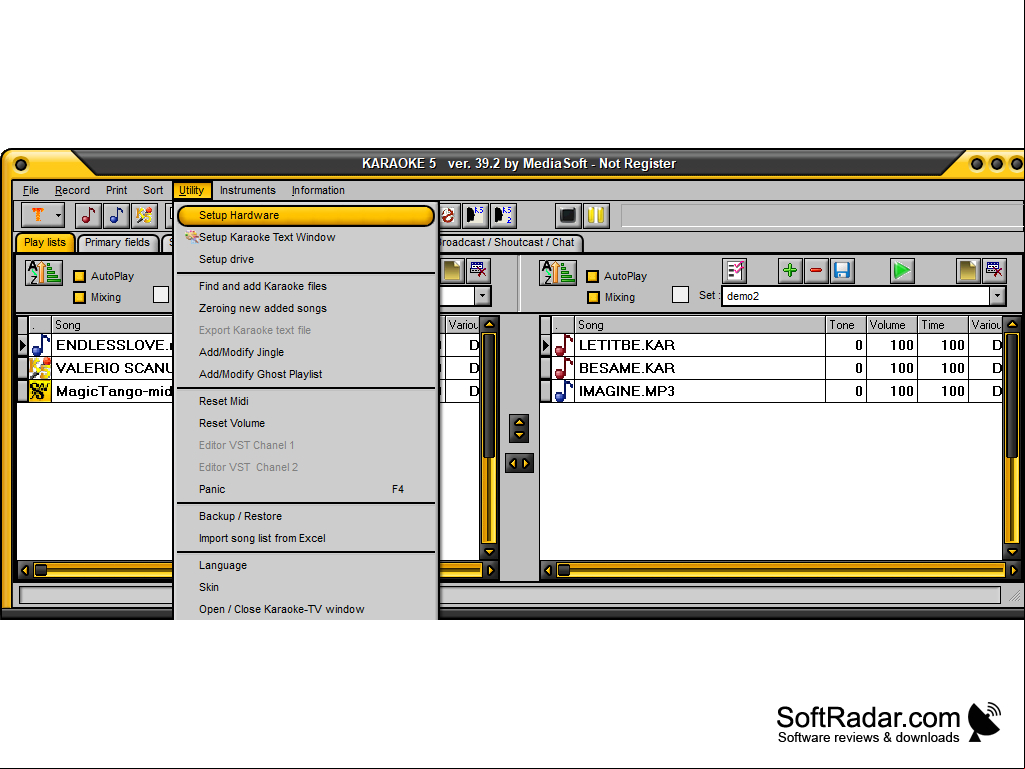The width and height of the screenshot is (1025, 769).
Task: Add a song with the green plus icon
Action: point(790,271)
